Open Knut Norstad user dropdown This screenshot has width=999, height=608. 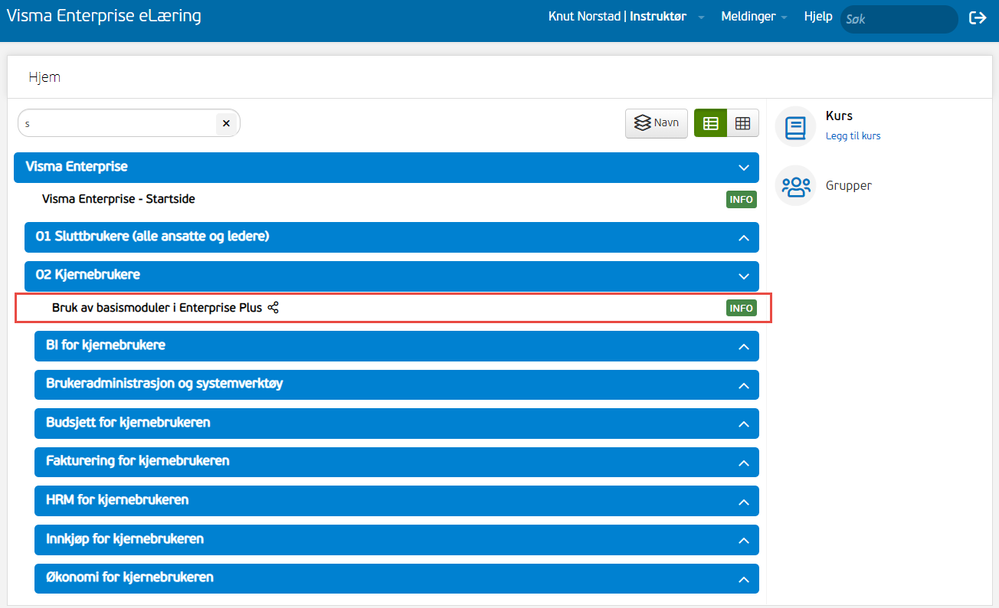pos(626,17)
